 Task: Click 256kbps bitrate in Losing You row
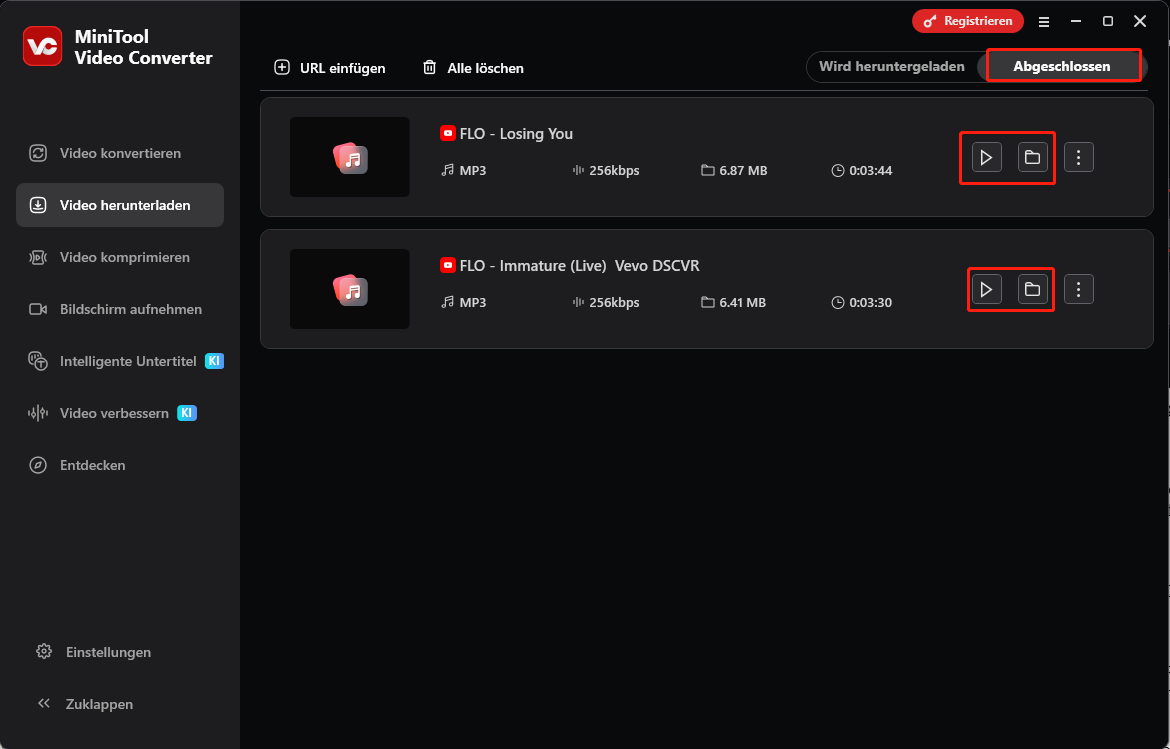click(606, 171)
